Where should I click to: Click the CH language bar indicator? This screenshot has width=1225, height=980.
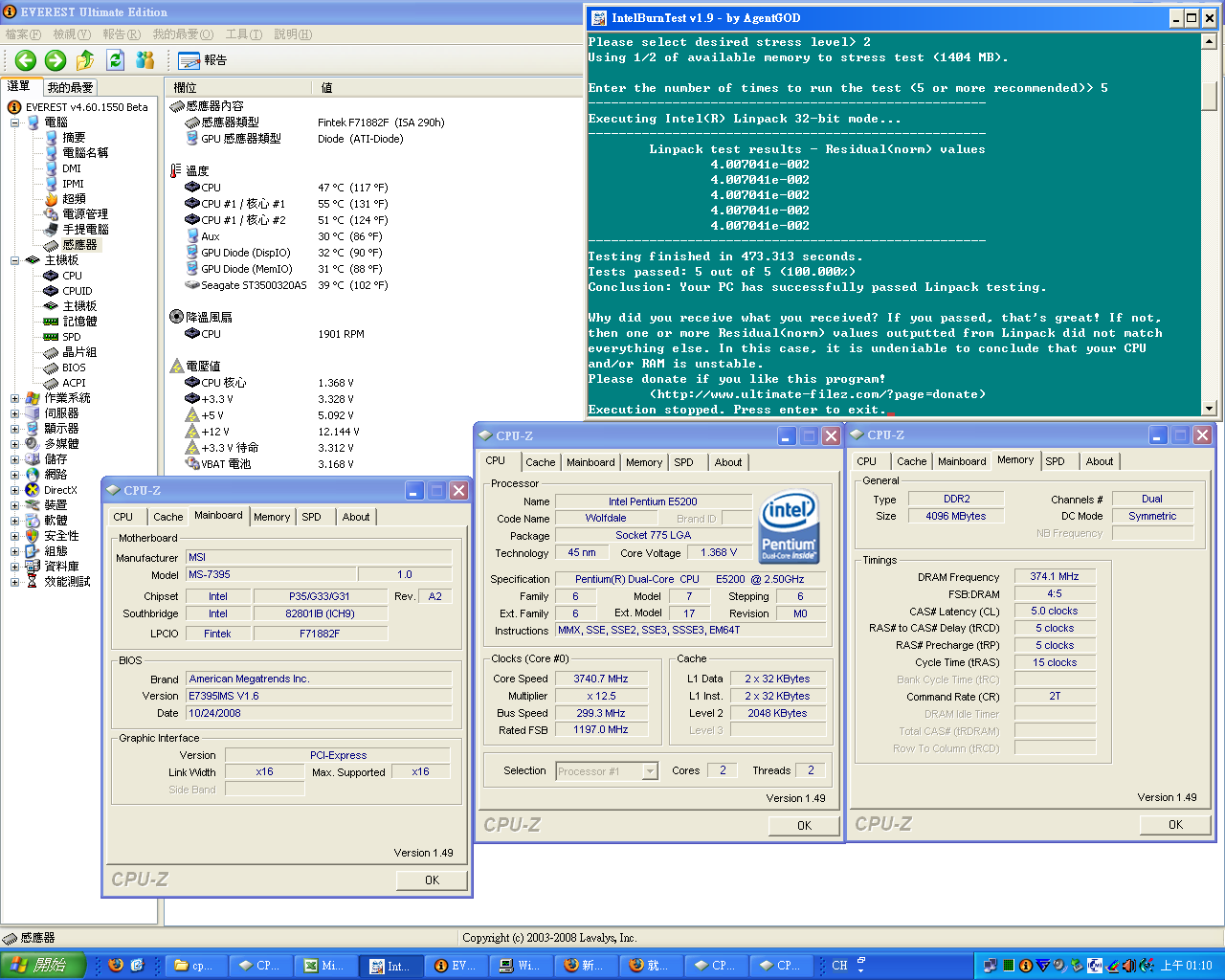click(839, 966)
